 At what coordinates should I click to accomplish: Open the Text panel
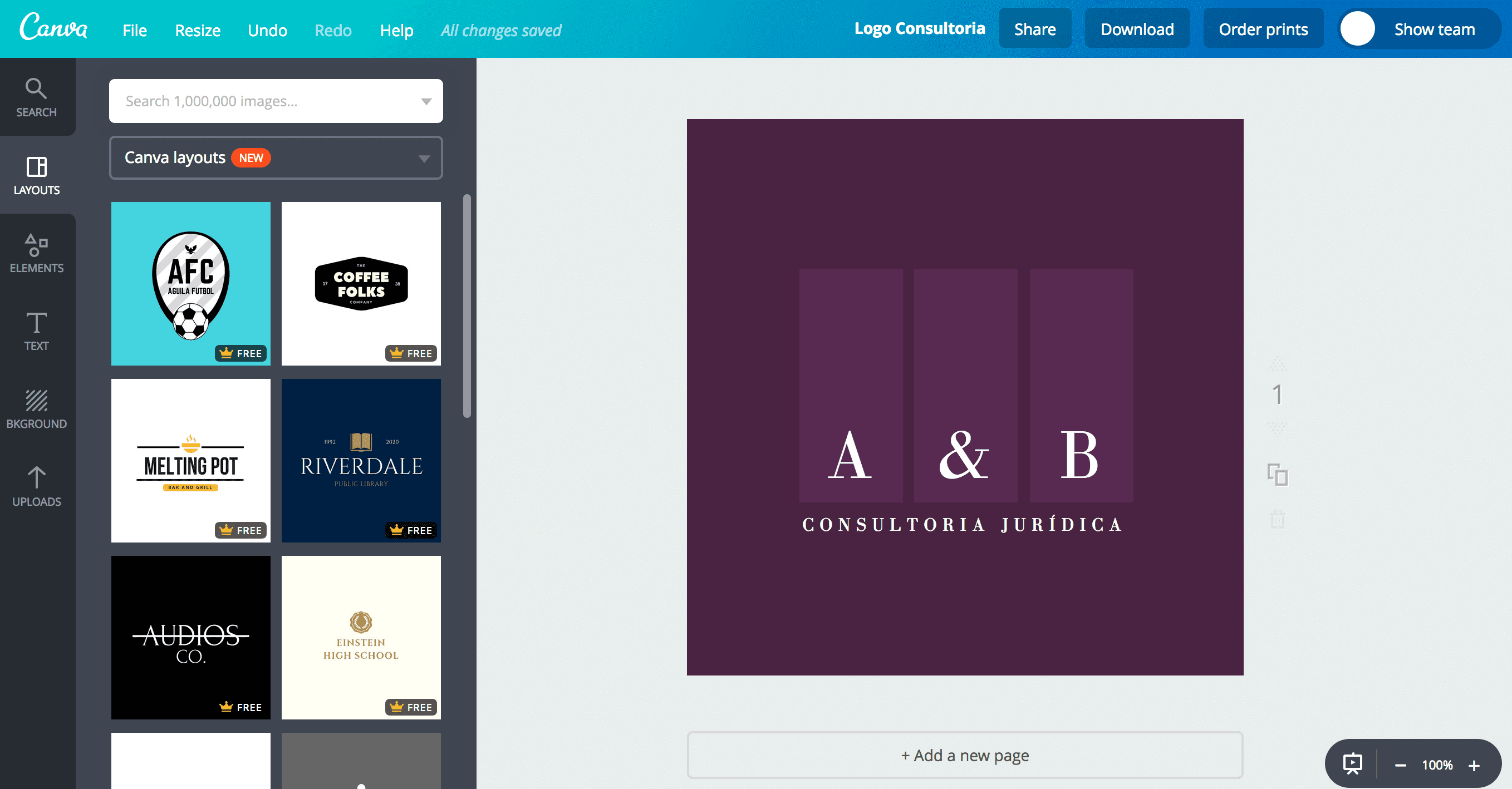(x=36, y=332)
